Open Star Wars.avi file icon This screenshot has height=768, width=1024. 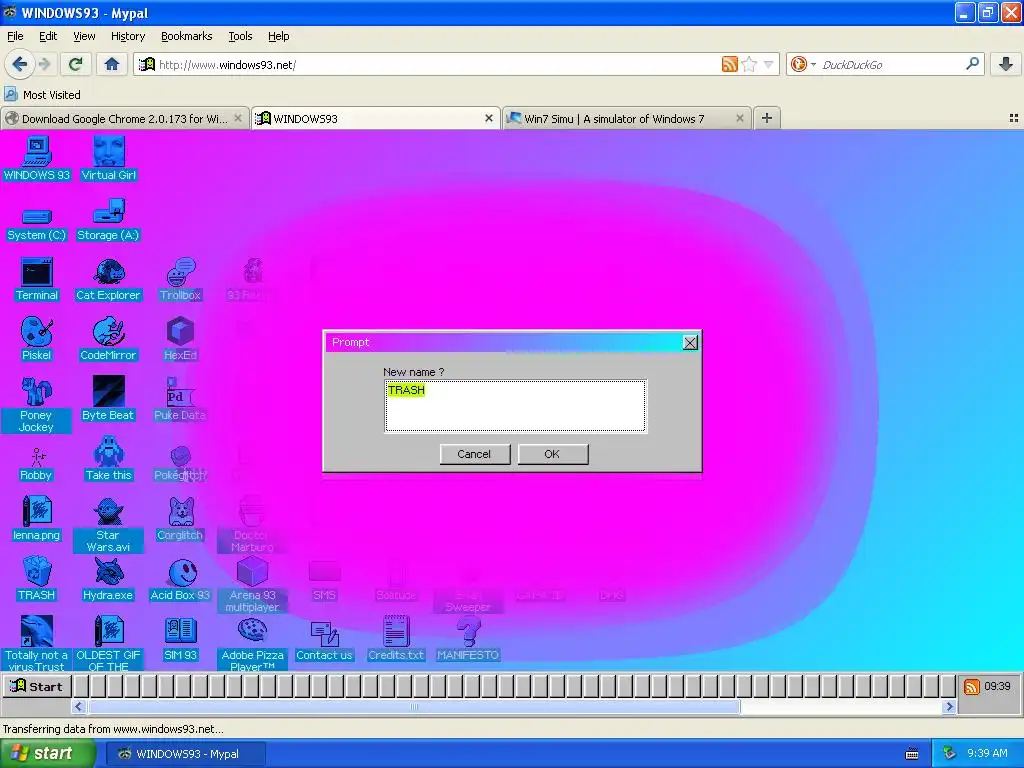108,526
